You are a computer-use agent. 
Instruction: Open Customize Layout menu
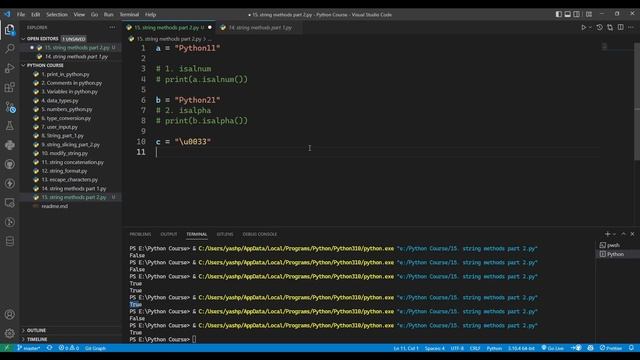click(x=589, y=14)
